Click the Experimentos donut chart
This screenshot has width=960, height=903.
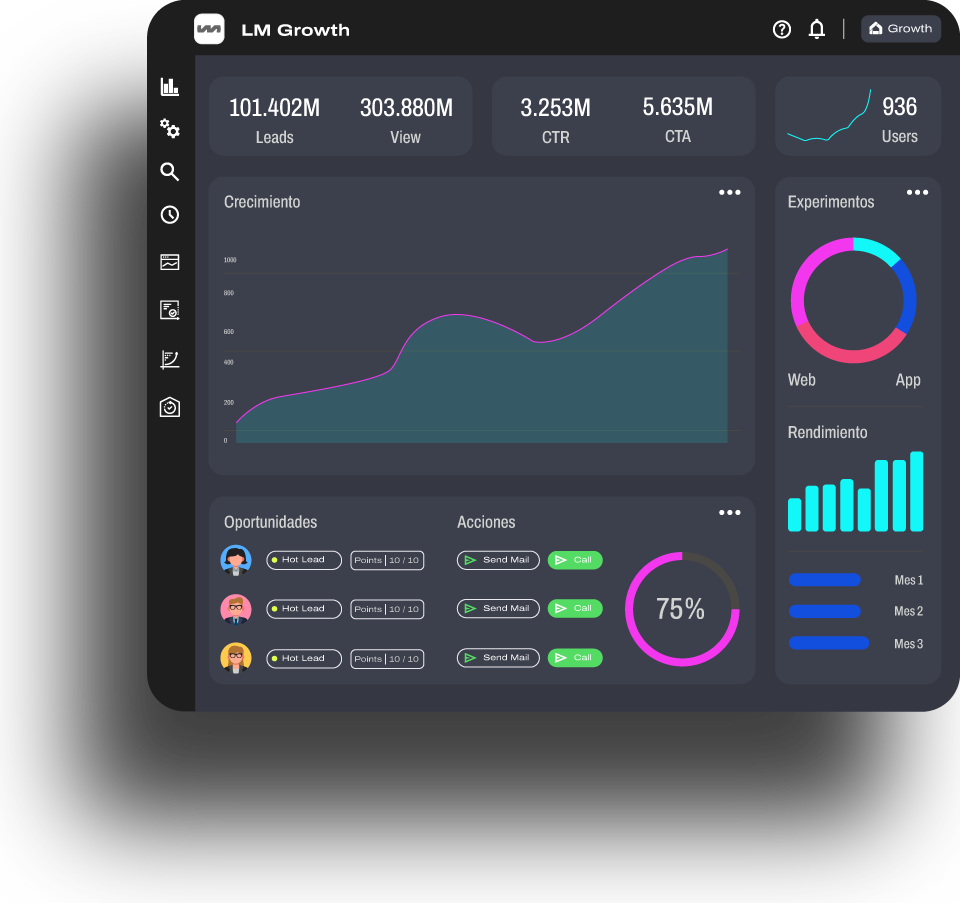click(x=853, y=300)
